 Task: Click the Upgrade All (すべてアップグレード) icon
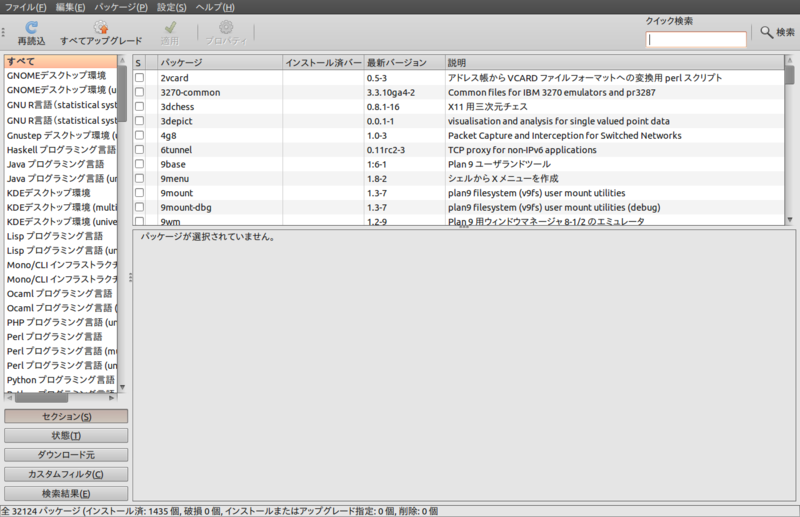[x=101, y=27]
